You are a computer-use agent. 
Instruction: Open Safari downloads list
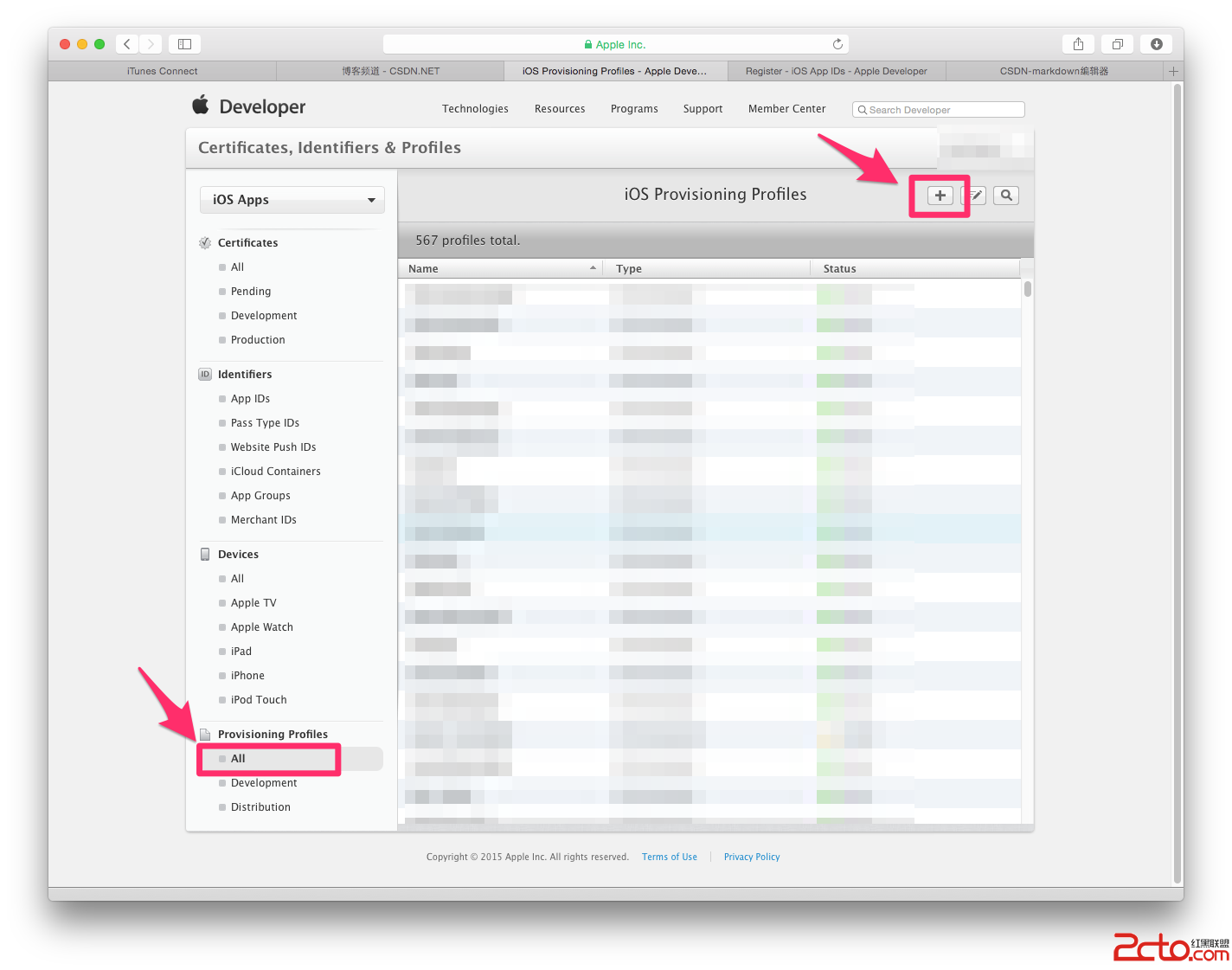[1157, 44]
